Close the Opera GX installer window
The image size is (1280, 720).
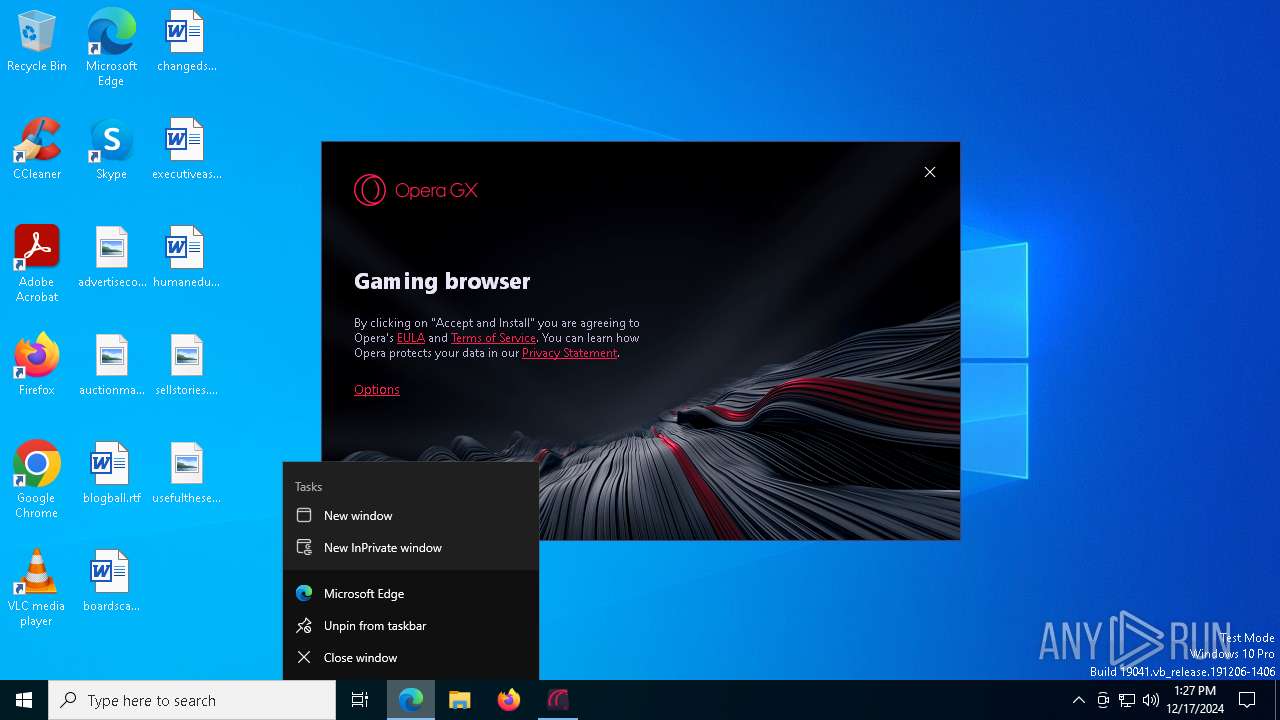tap(930, 172)
